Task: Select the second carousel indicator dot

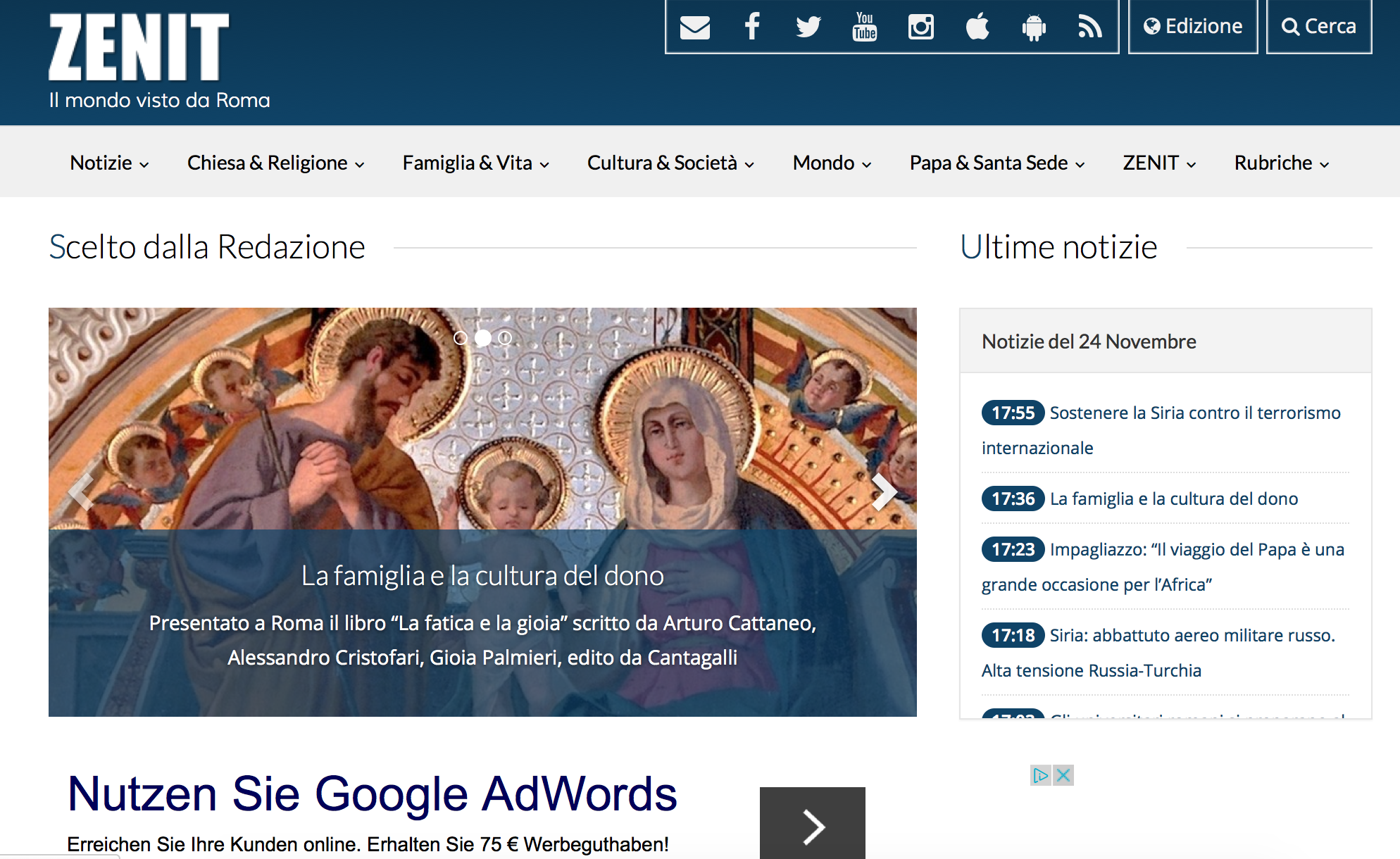Action: pos(483,338)
